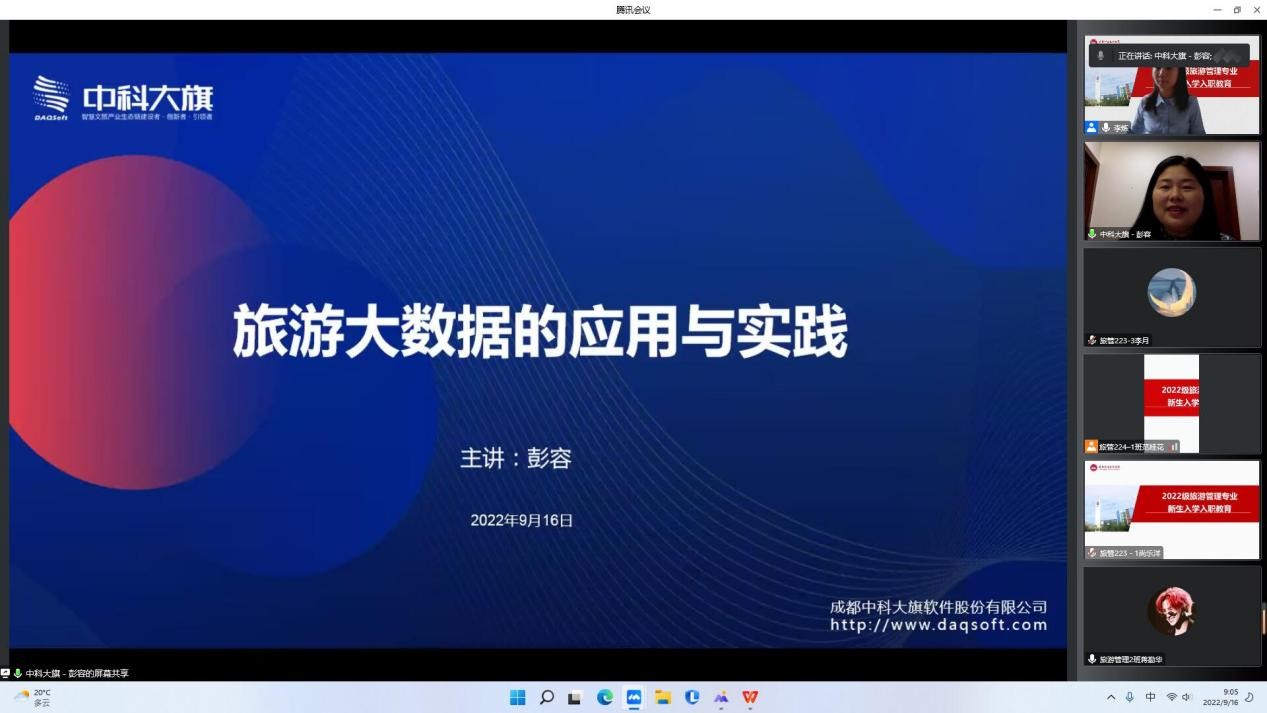Screen dimensions: 1267x713
Task: Click the network signal icon on 范桂花's tile
Action: (1174, 446)
